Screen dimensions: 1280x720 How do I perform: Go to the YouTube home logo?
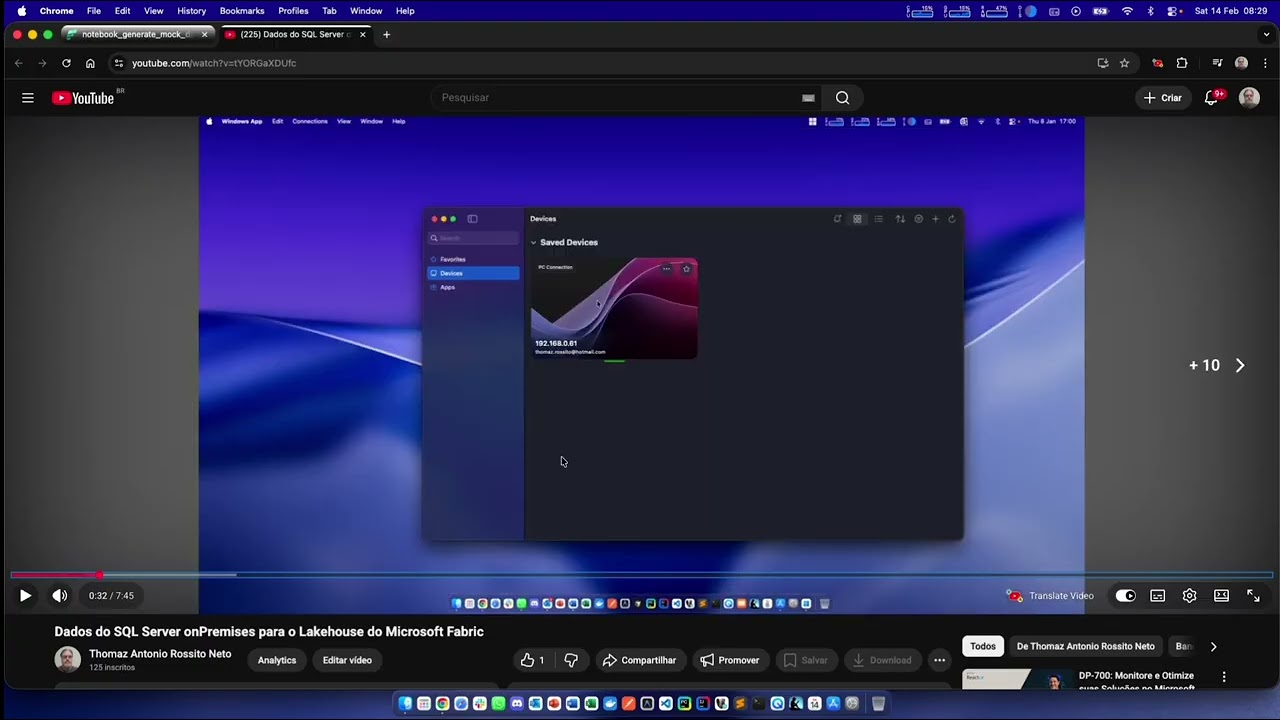coord(83,98)
